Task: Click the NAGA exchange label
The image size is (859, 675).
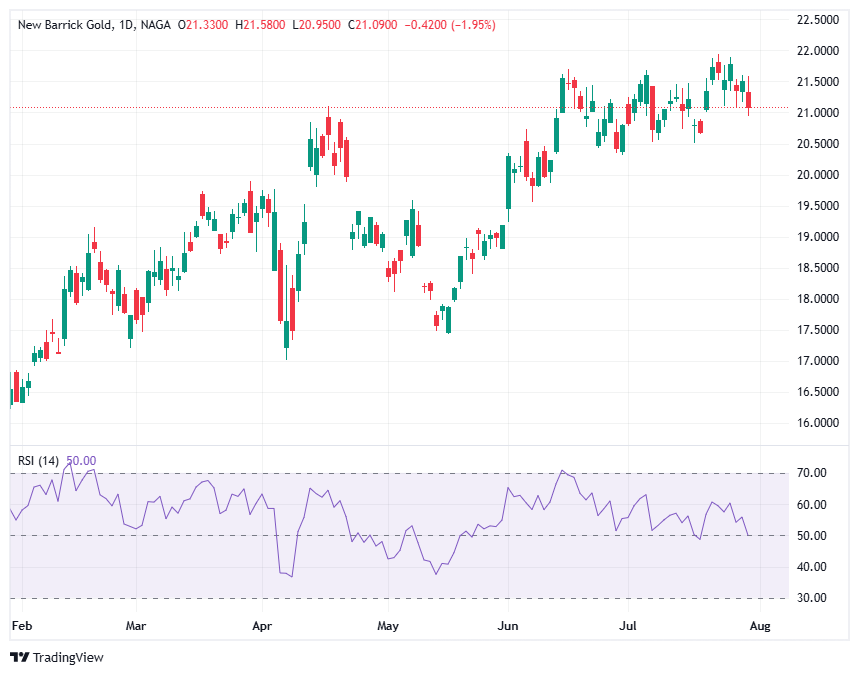Action: (156, 25)
